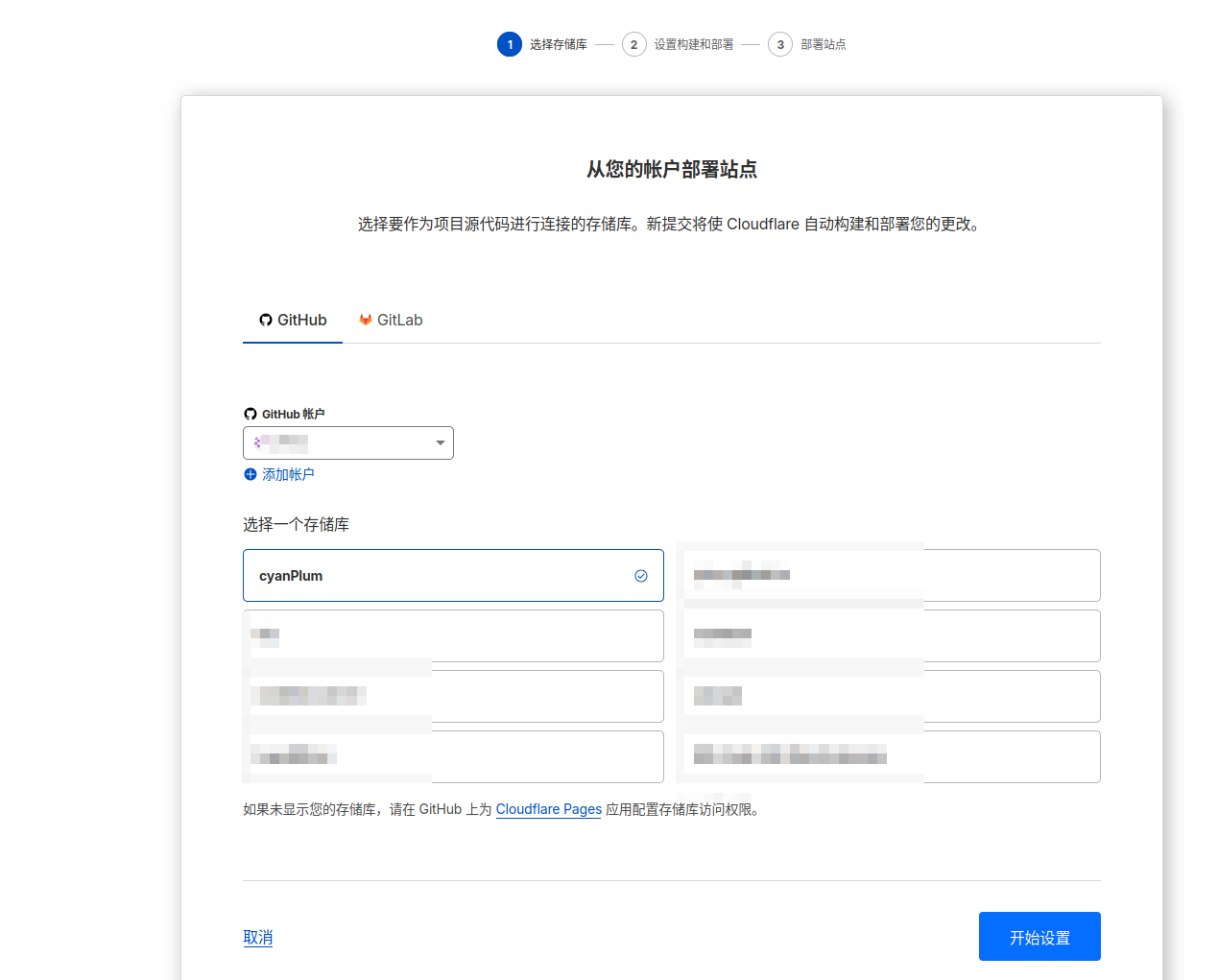
Task: Open the GitHub 帐户 dropdown
Action: tap(348, 442)
